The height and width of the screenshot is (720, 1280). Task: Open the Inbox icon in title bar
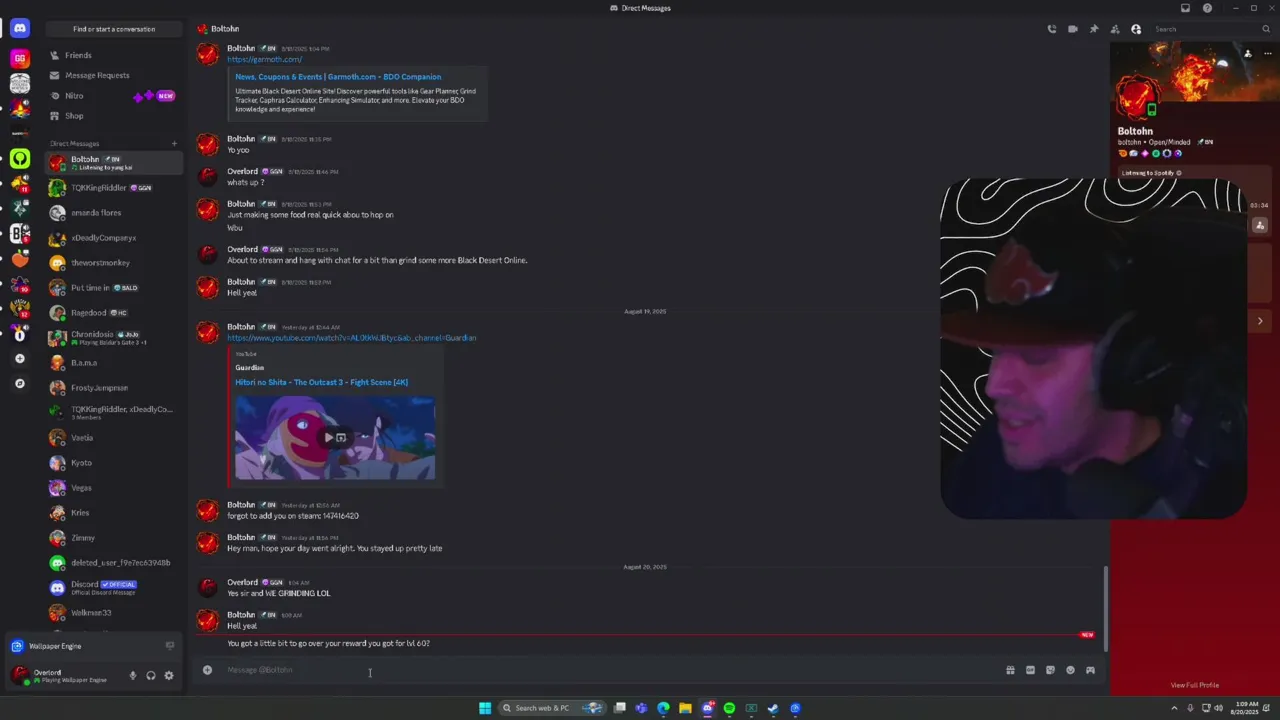[1185, 8]
